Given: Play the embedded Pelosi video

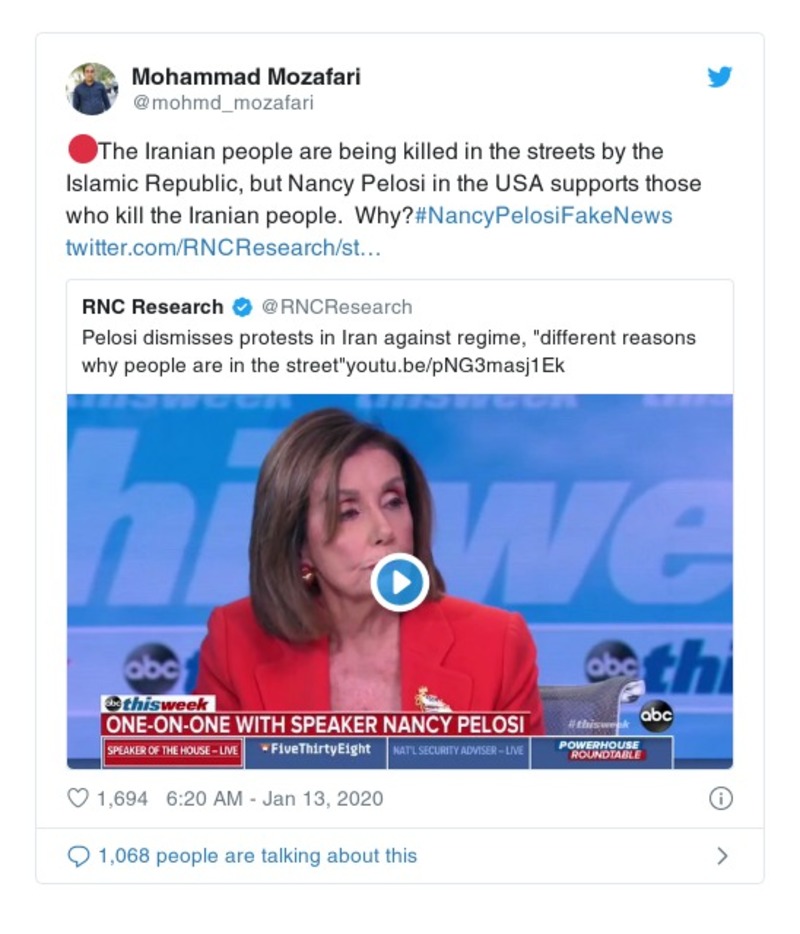Looking at the screenshot, I should [x=400, y=582].
